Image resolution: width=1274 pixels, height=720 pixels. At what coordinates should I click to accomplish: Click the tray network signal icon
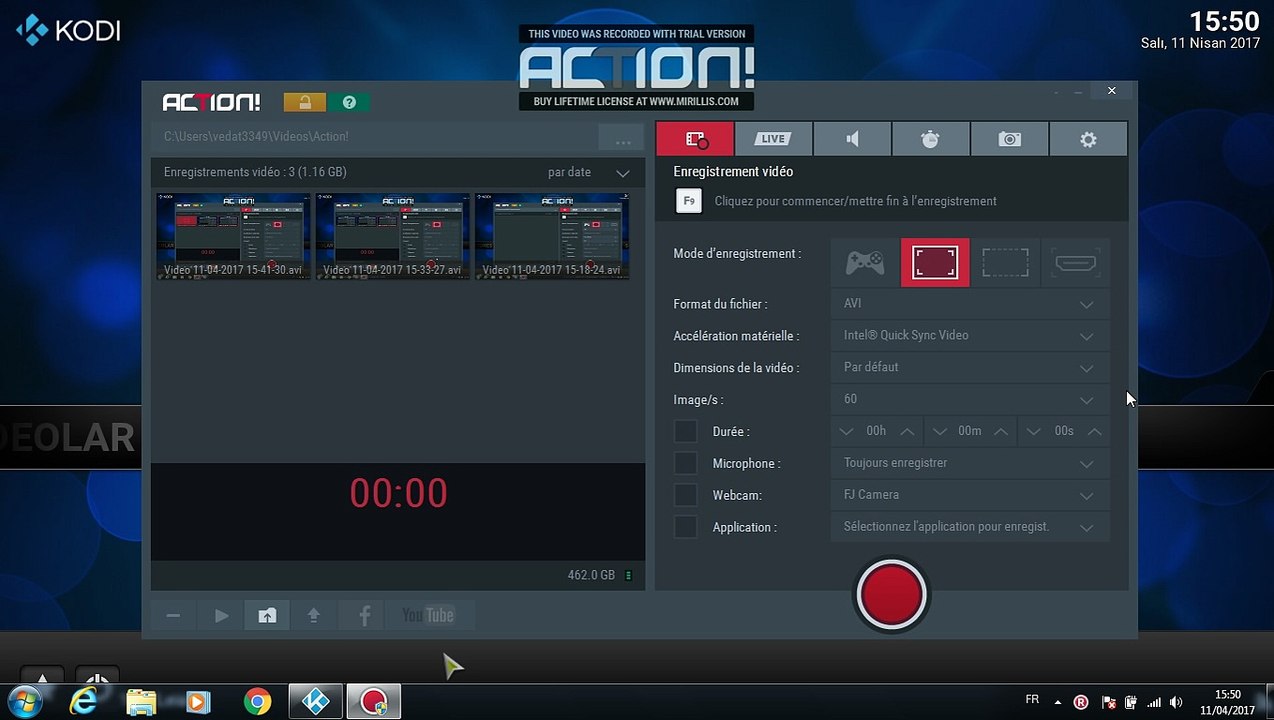(x=1153, y=702)
